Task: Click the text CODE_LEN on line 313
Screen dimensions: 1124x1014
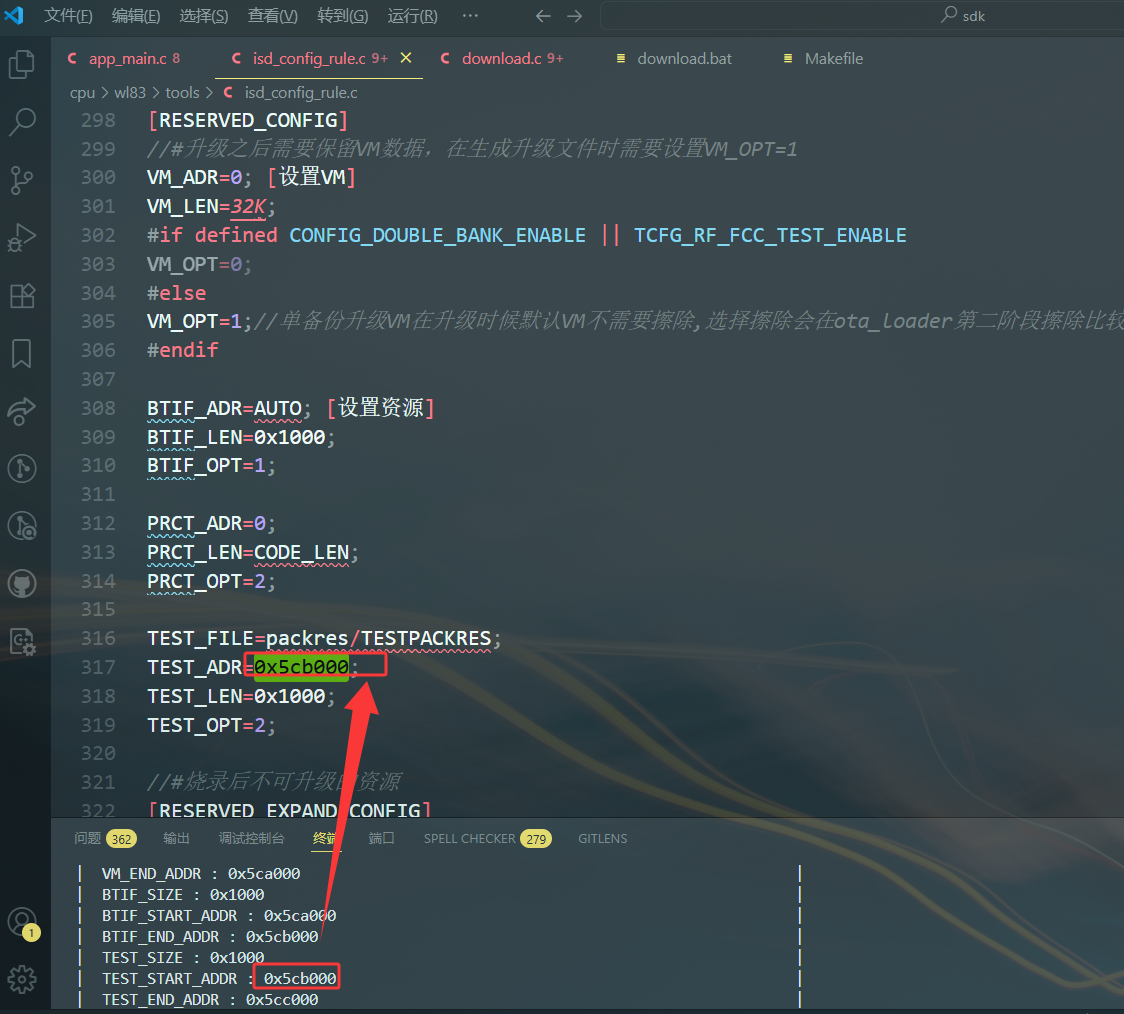Action: pyautogui.click(x=301, y=553)
